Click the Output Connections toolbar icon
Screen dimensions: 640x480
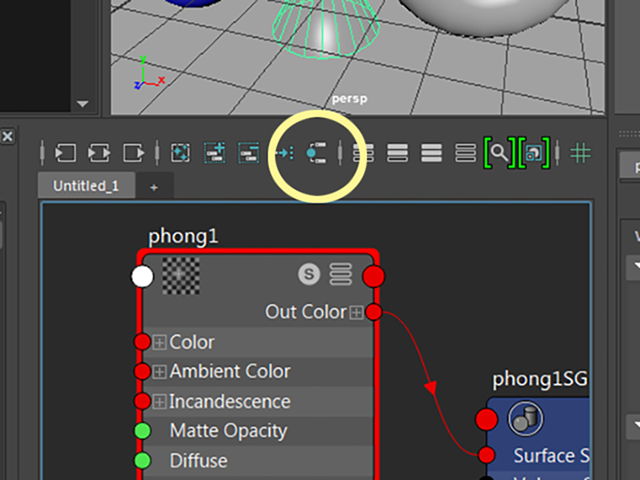(x=133, y=153)
